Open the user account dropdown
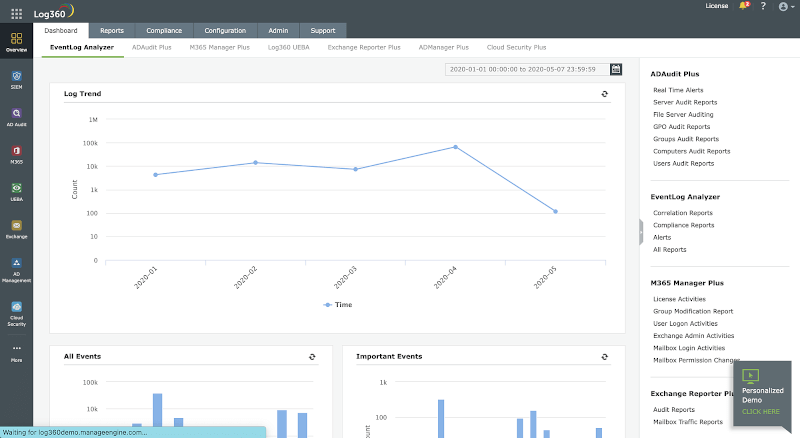The image size is (800, 438). click(785, 6)
